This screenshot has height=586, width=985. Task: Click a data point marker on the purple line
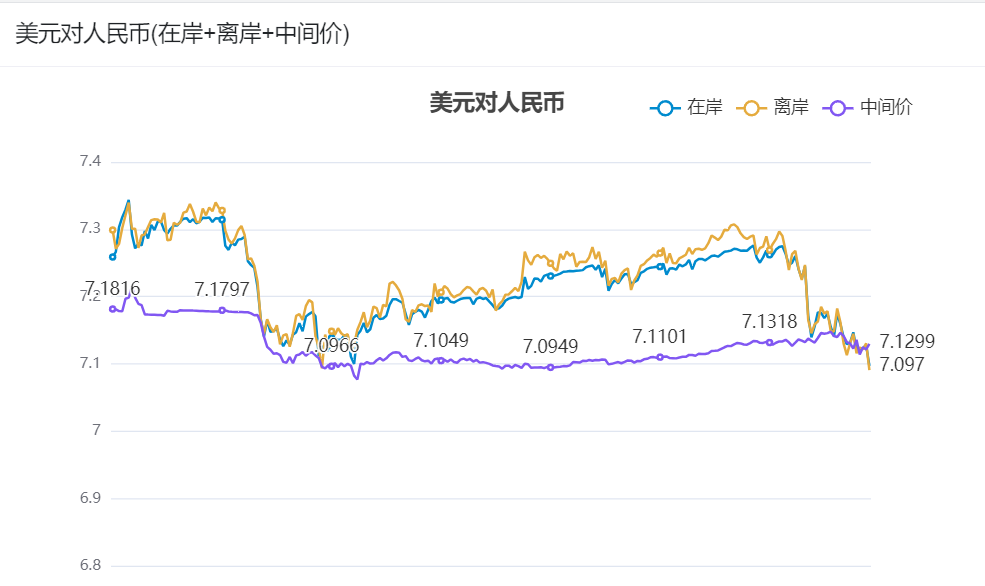point(550,367)
